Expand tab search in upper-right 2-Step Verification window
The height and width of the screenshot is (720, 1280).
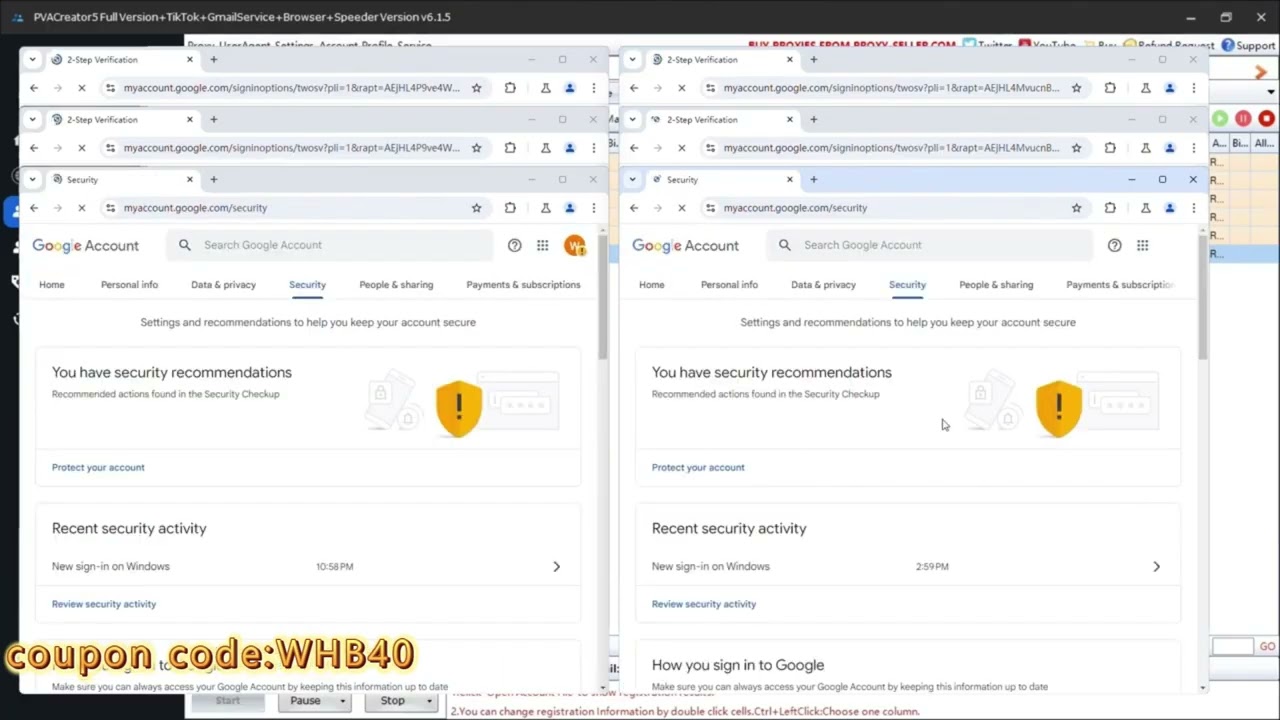(x=632, y=60)
